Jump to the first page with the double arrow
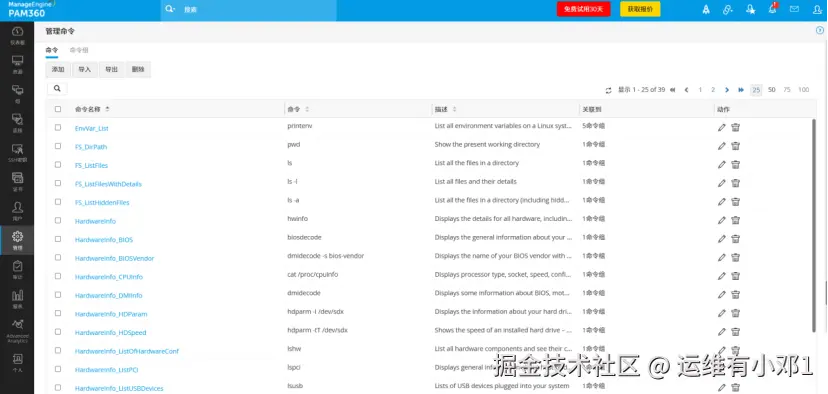828x394 pixels. tap(672, 90)
